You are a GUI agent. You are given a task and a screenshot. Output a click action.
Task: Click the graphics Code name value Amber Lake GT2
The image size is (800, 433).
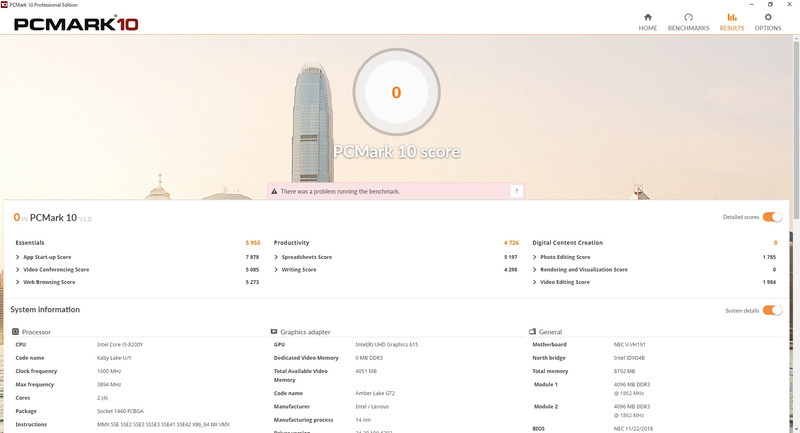pos(375,393)
